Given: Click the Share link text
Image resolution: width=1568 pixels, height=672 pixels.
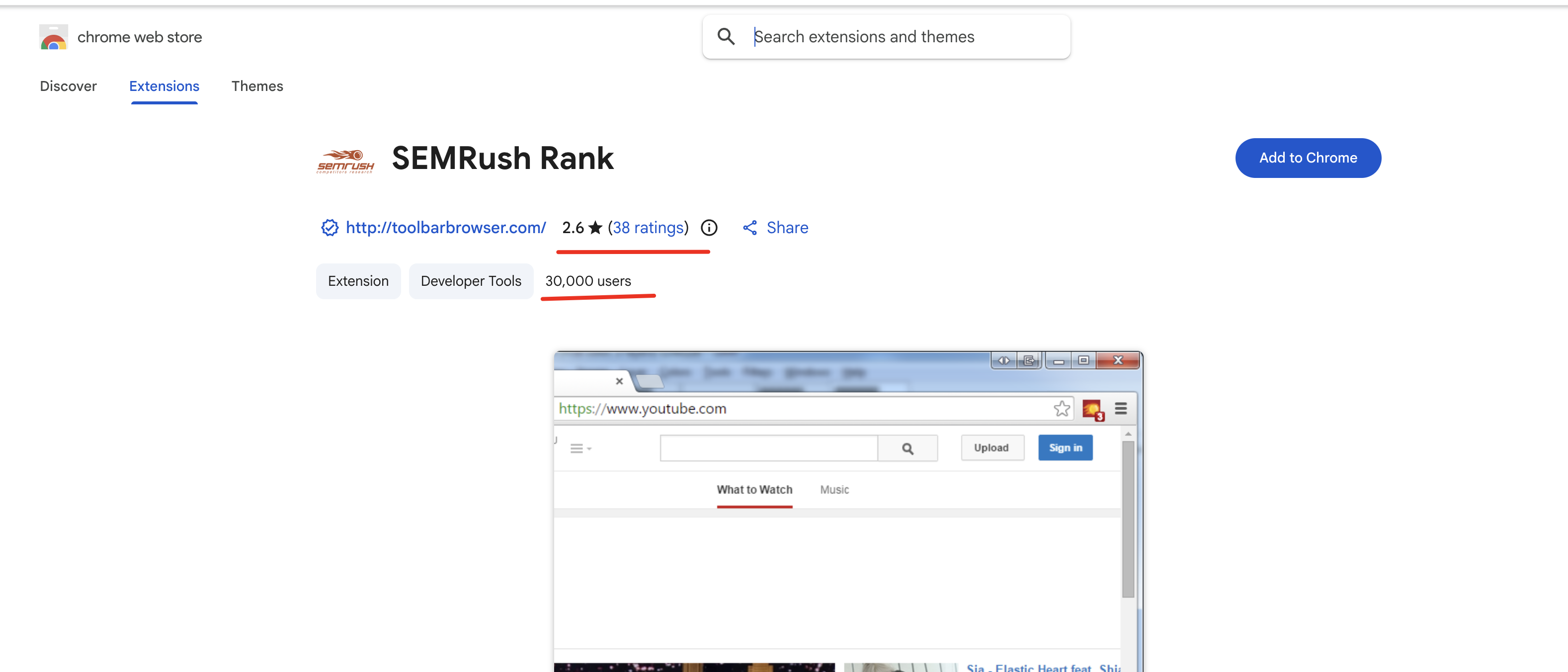Looking at the screenshot, I should coord(788,228).
